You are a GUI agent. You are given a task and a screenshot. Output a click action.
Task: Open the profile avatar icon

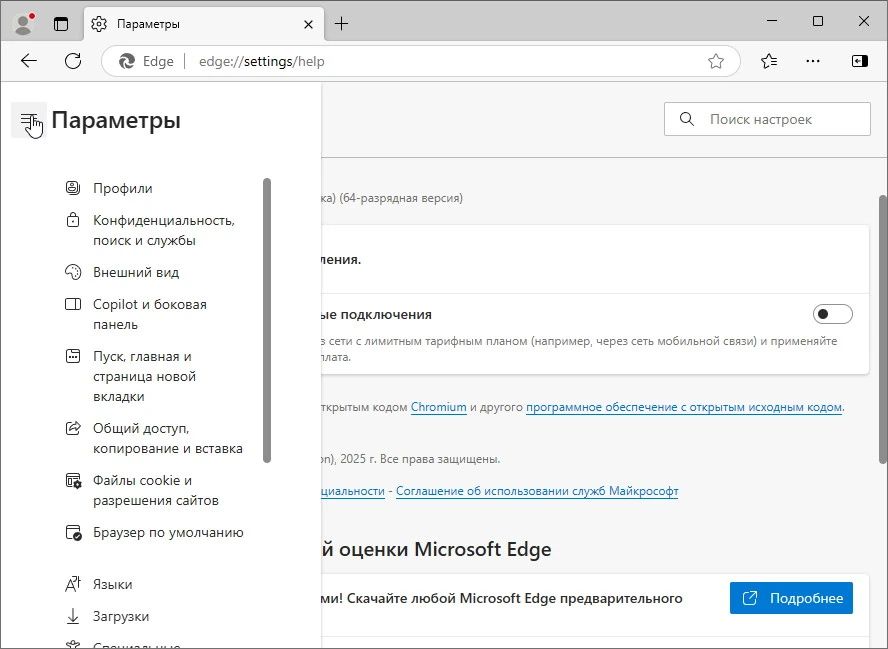point(23,23)
